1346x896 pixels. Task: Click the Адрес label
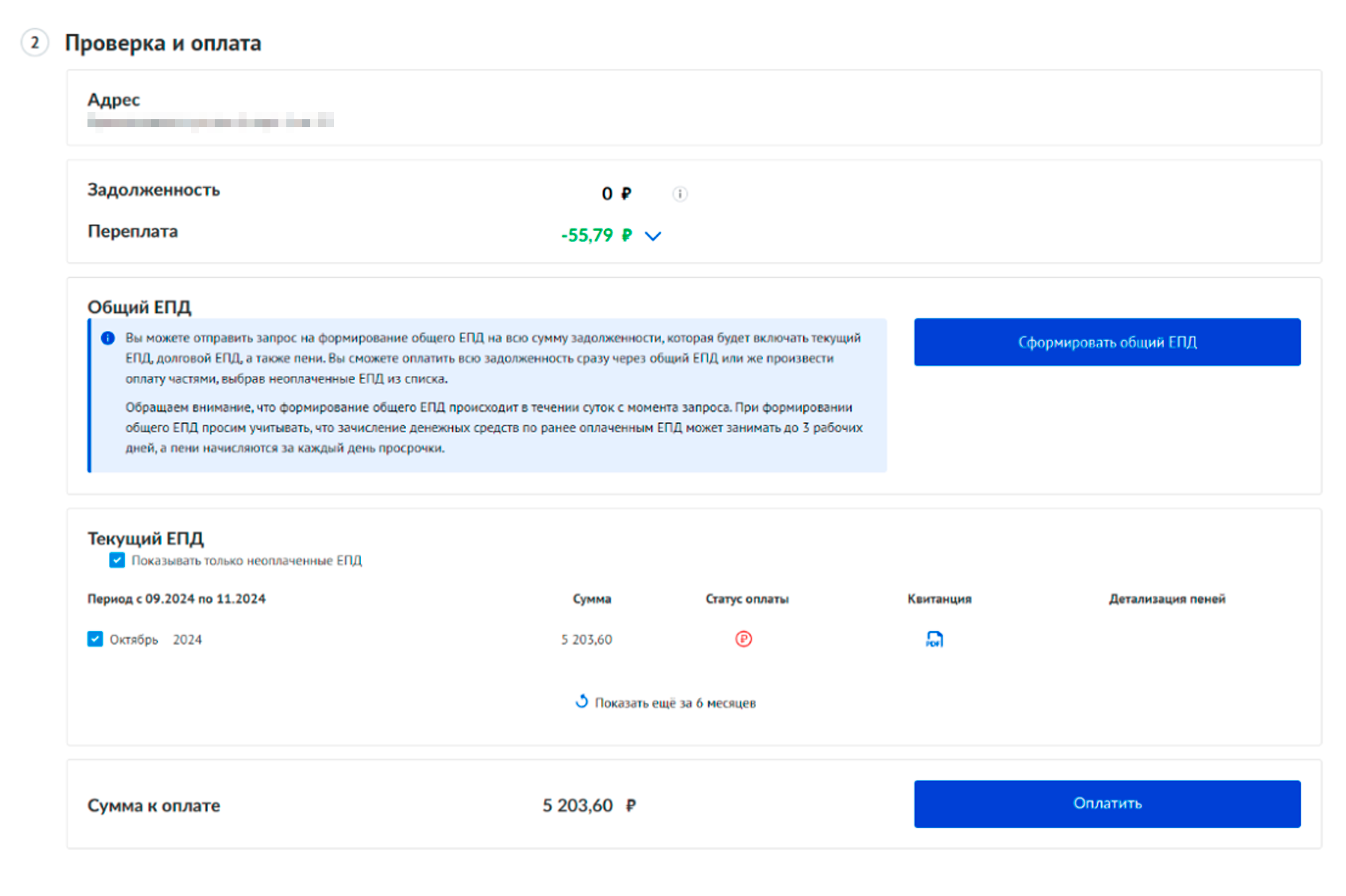click(114, 100)
